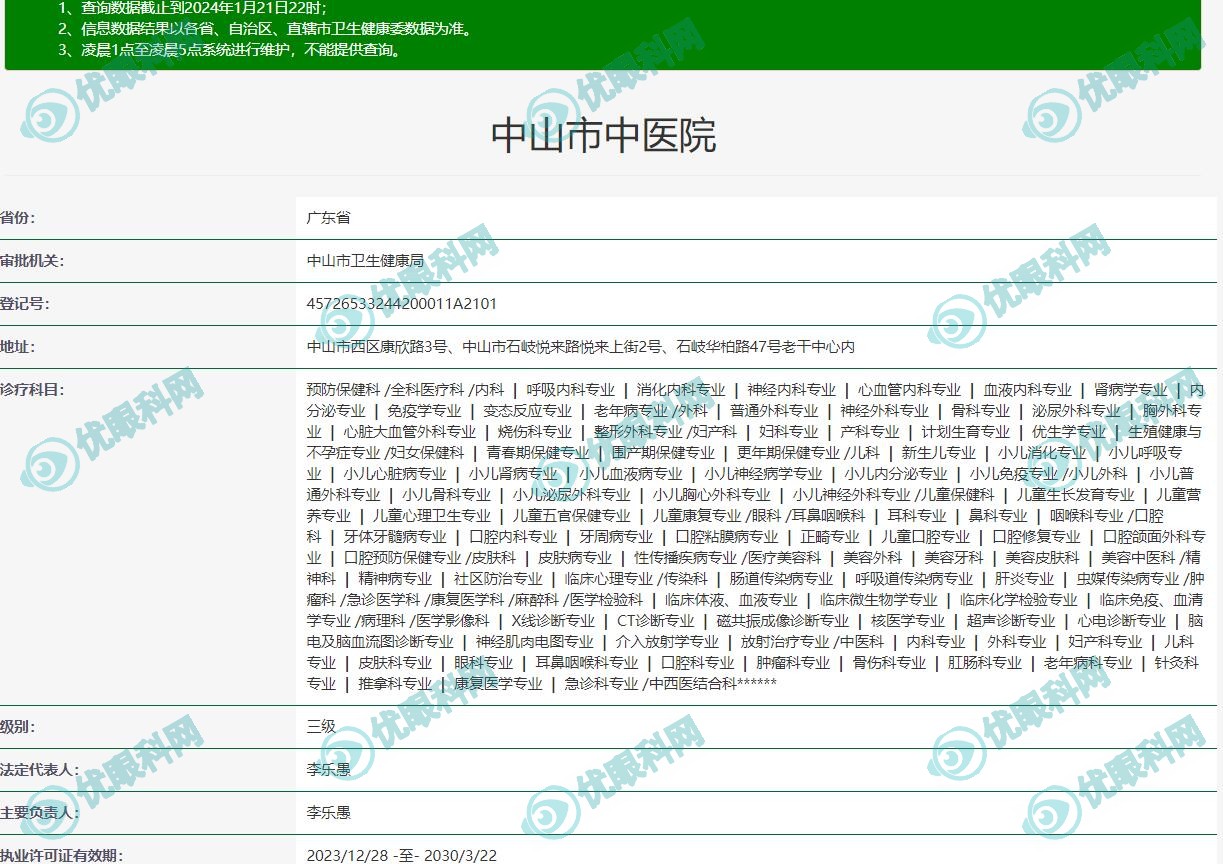
Task: Click 李乐愚 in the 法定代表人 row
Action: pyautogui.click(x=328, y=770)
